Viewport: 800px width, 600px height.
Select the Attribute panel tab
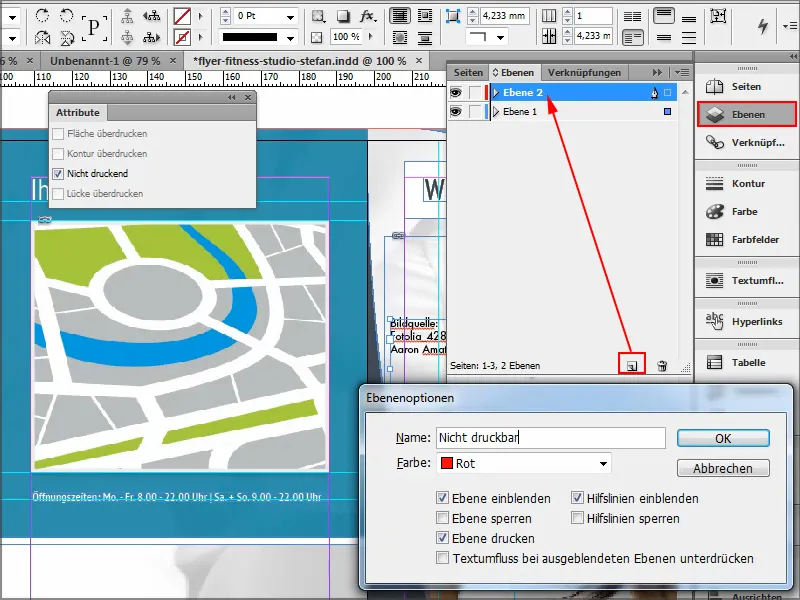[78, 113]
